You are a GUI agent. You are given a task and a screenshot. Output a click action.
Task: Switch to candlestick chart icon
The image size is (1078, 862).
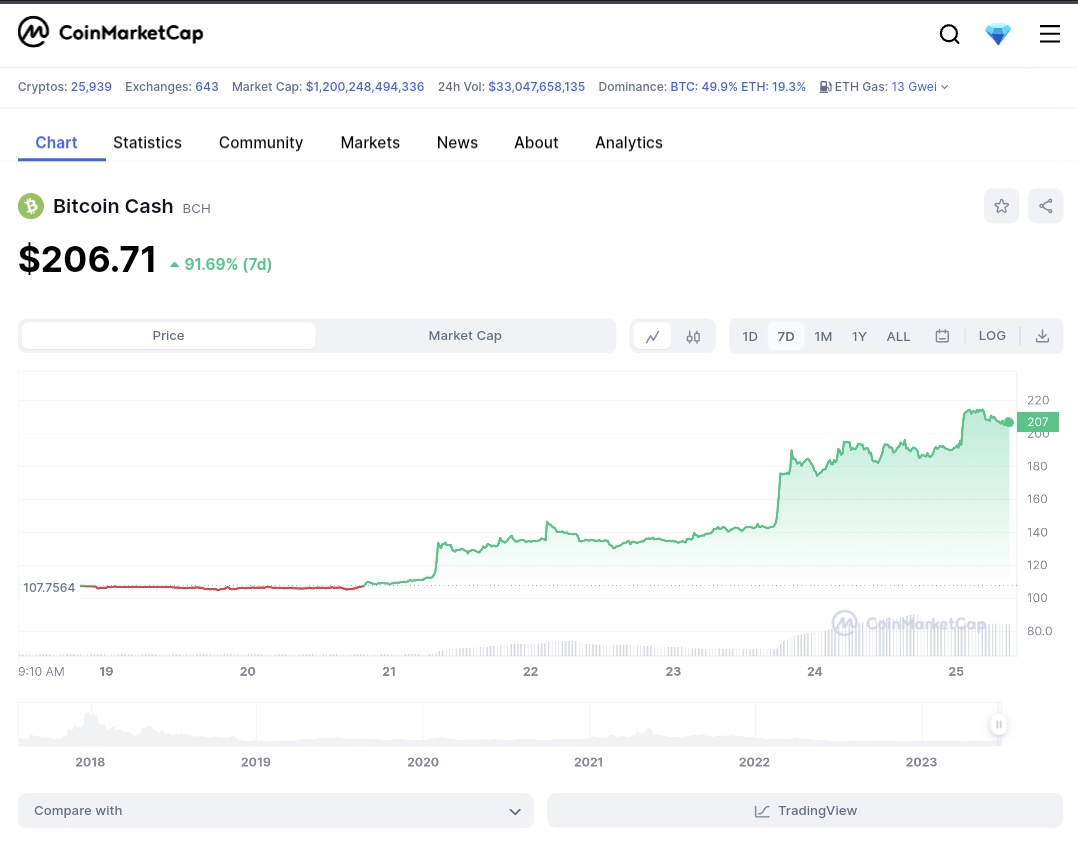(x=693, y=336)
